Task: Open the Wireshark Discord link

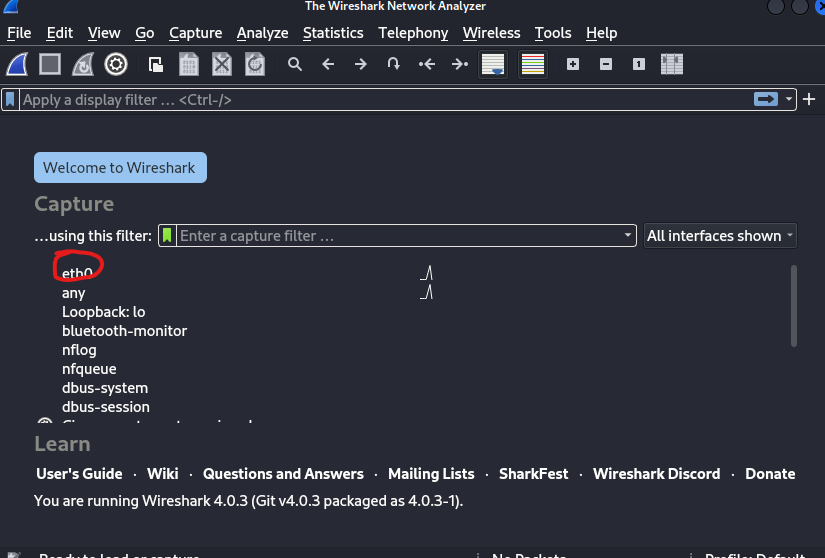Action: tap(657, 474)
